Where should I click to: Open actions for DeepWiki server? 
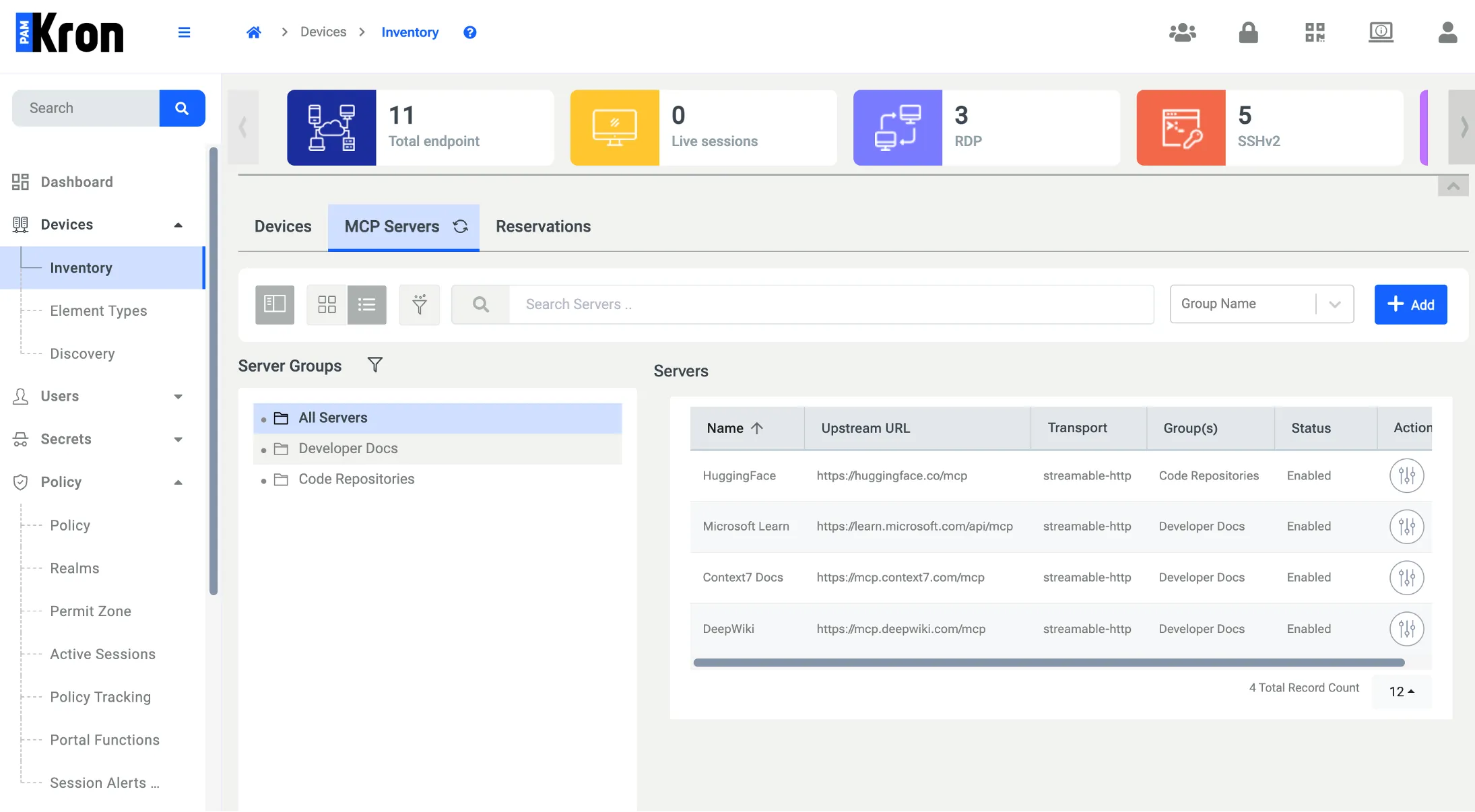[x=1407, y=629]
